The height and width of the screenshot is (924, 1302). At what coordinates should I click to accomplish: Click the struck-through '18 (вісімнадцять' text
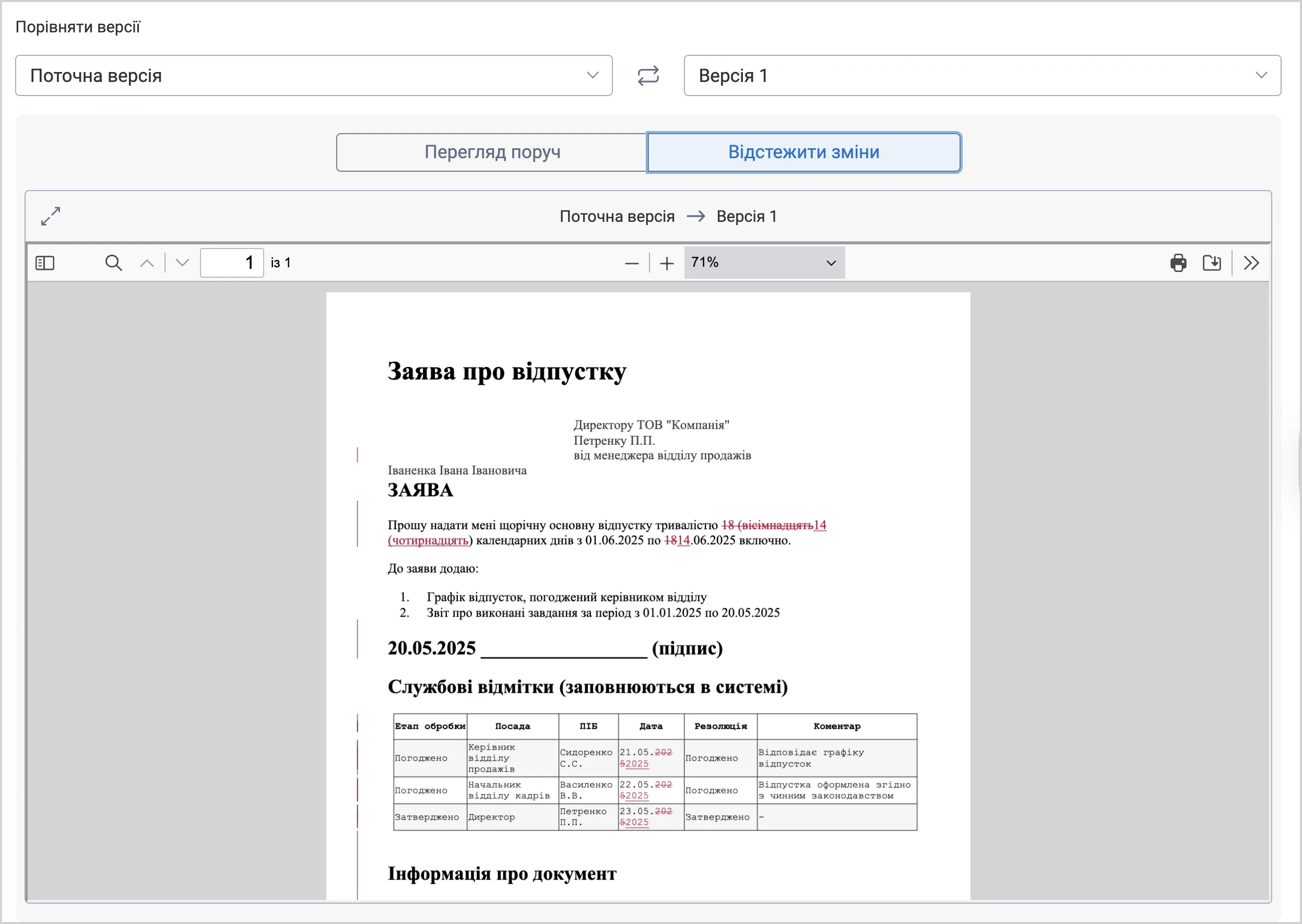click(767, 525)
